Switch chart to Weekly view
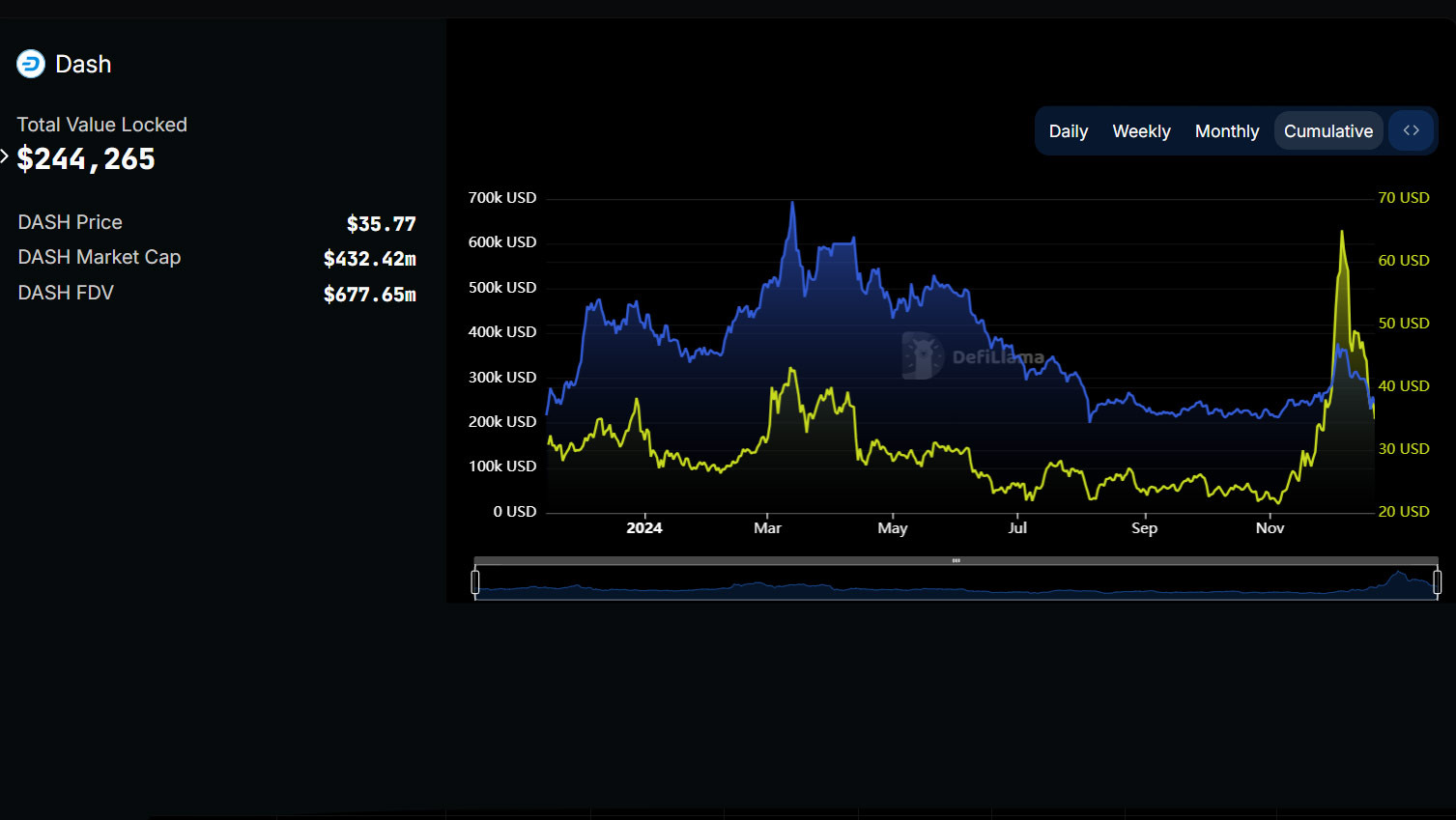1456x820 pixels. click(x=1141, y=131)
